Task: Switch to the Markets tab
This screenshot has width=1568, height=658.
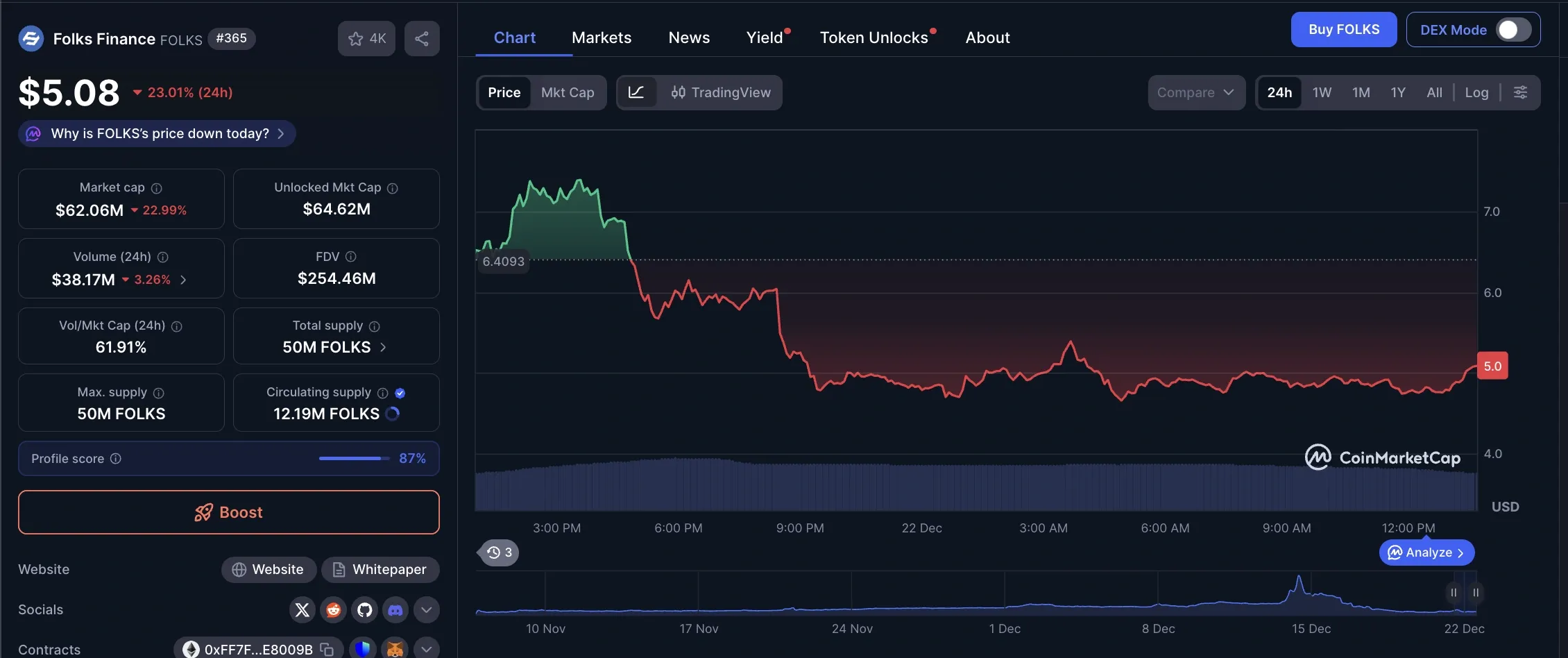Action: point(601,37)
